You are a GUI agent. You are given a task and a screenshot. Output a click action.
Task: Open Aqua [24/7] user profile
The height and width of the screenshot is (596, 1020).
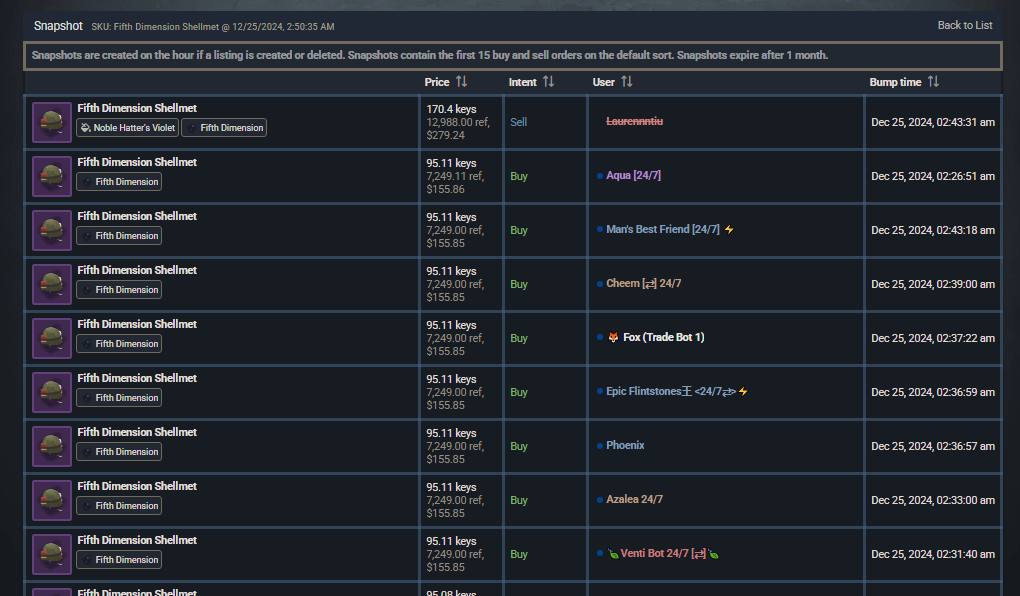[x=633, y=175]
